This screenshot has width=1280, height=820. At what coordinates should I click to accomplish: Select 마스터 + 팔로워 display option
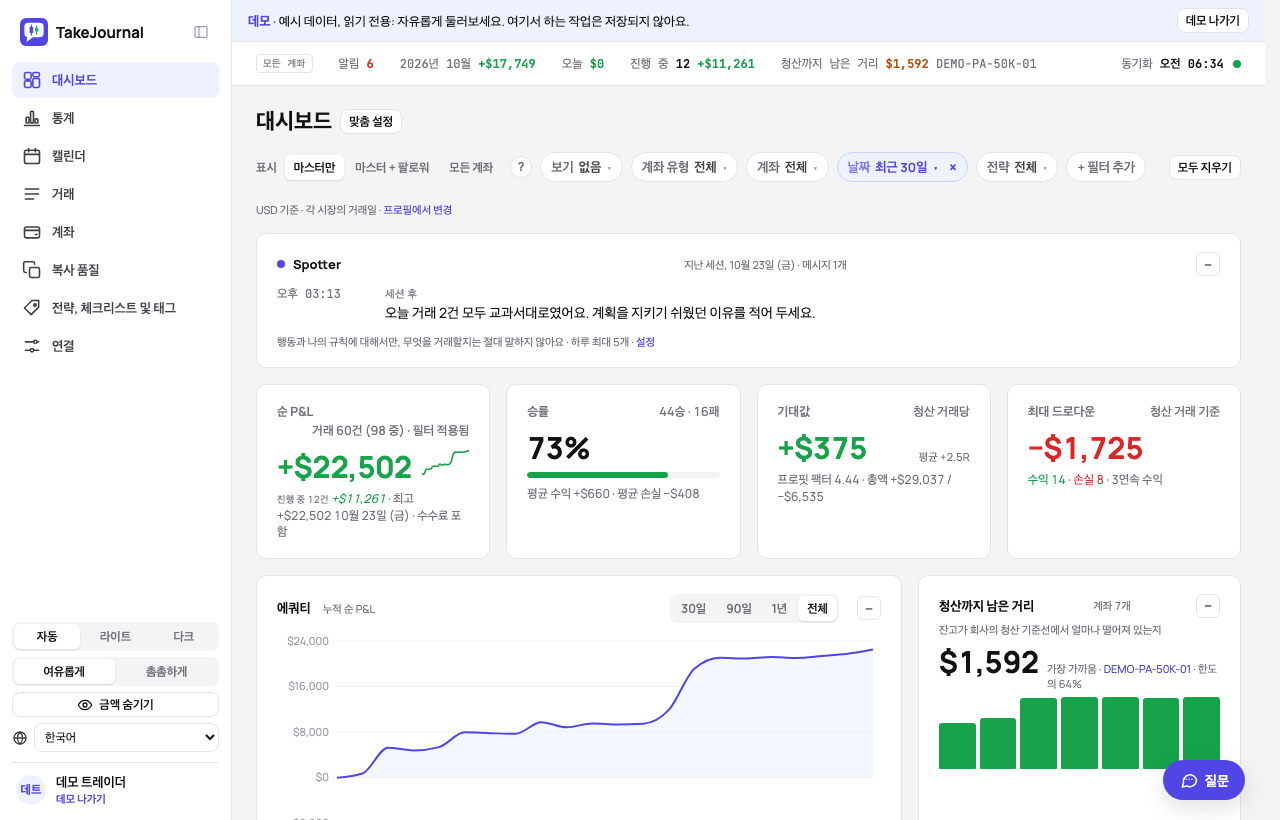coord(392,167)
